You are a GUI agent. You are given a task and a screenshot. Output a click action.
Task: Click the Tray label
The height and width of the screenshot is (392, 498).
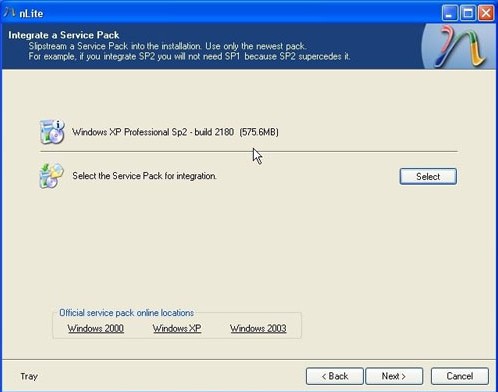[x=29, y=376]
